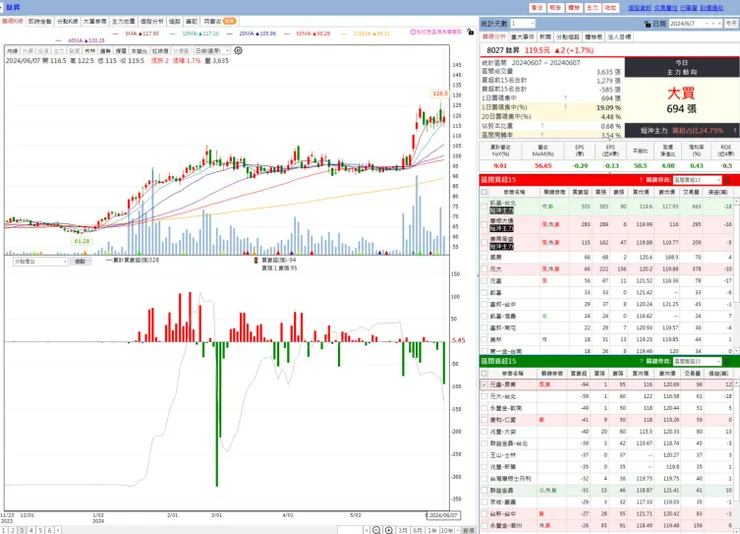Screen dimensions: 740x534
Task: Click 2024/06/07 date marker on time axis
Action: (443, 515)
